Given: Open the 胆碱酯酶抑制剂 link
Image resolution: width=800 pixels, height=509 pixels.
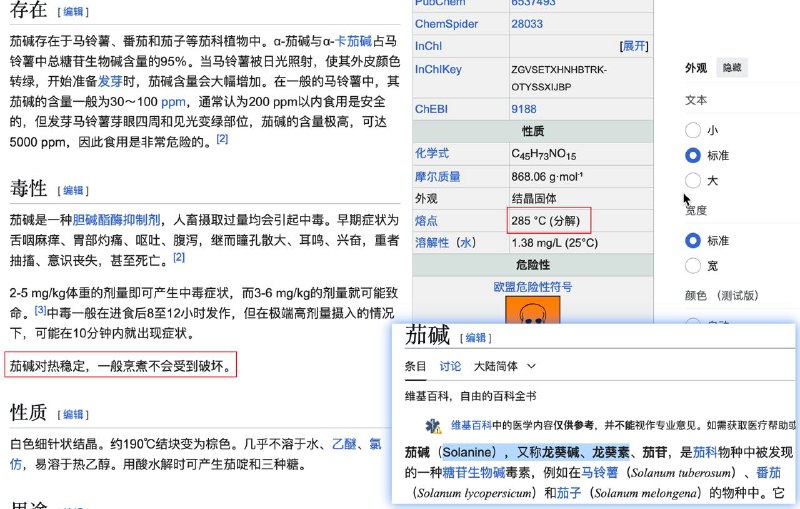Looking at the screenshot, I should [x=116, y=220].
